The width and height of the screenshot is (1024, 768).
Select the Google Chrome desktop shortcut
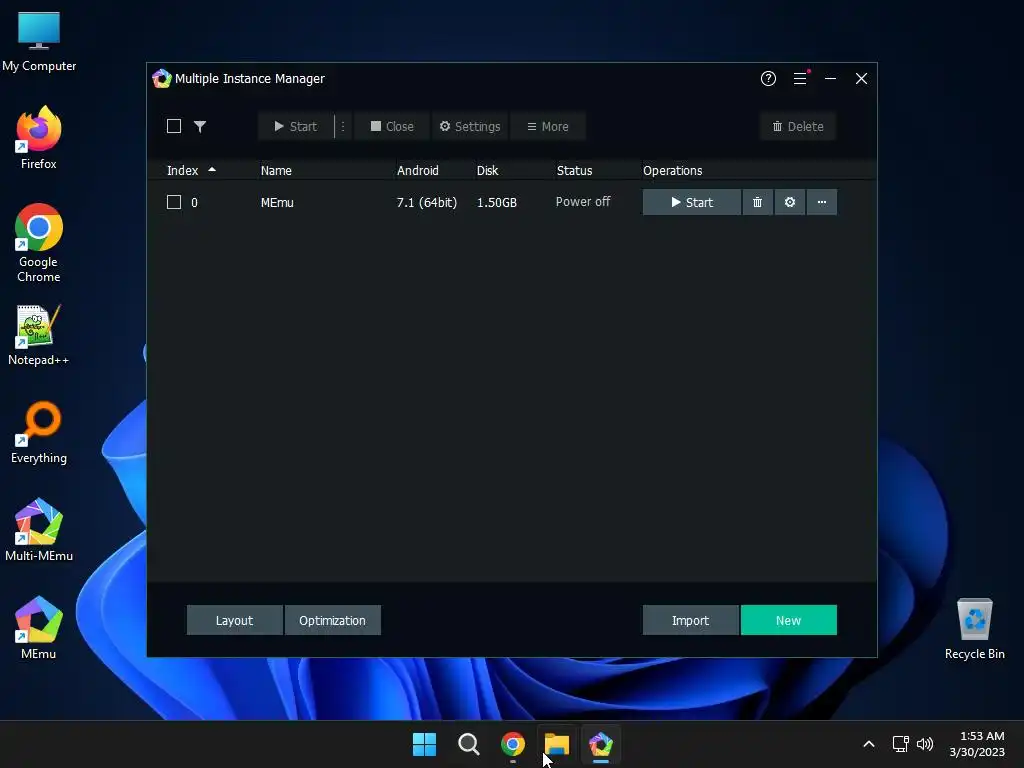(39, 243)
